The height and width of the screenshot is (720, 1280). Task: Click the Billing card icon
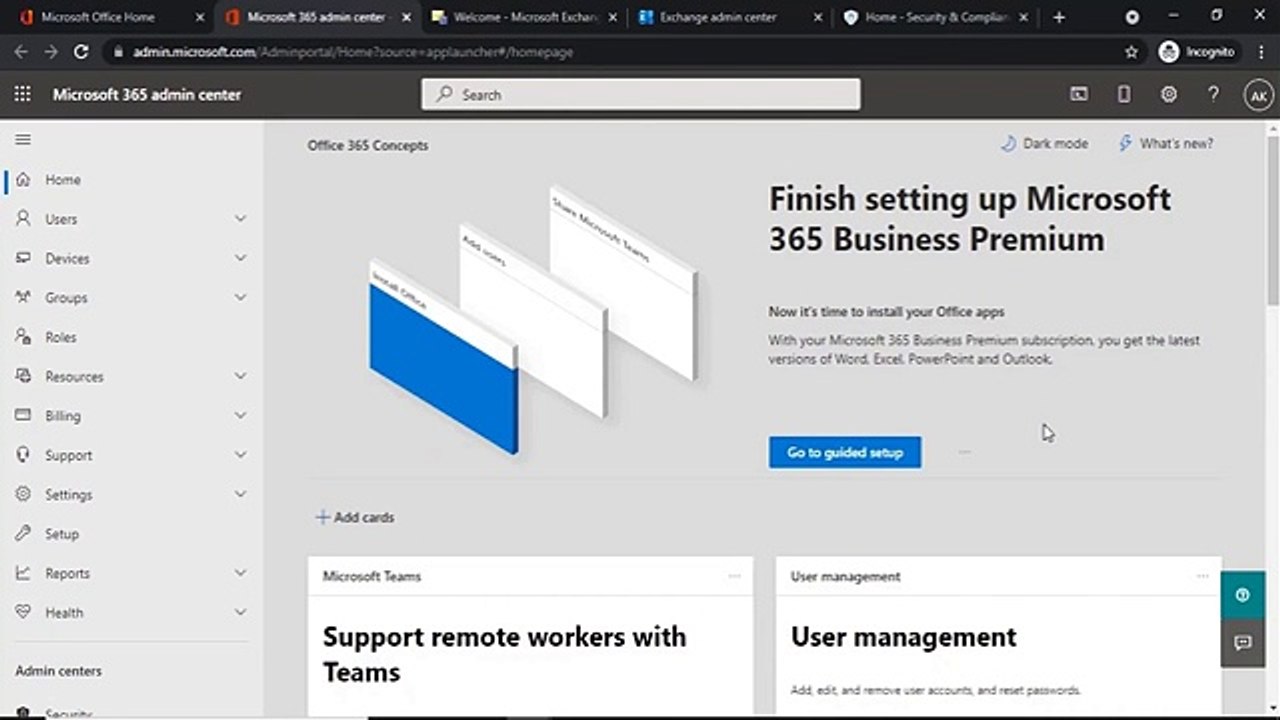tap(23, 415)
